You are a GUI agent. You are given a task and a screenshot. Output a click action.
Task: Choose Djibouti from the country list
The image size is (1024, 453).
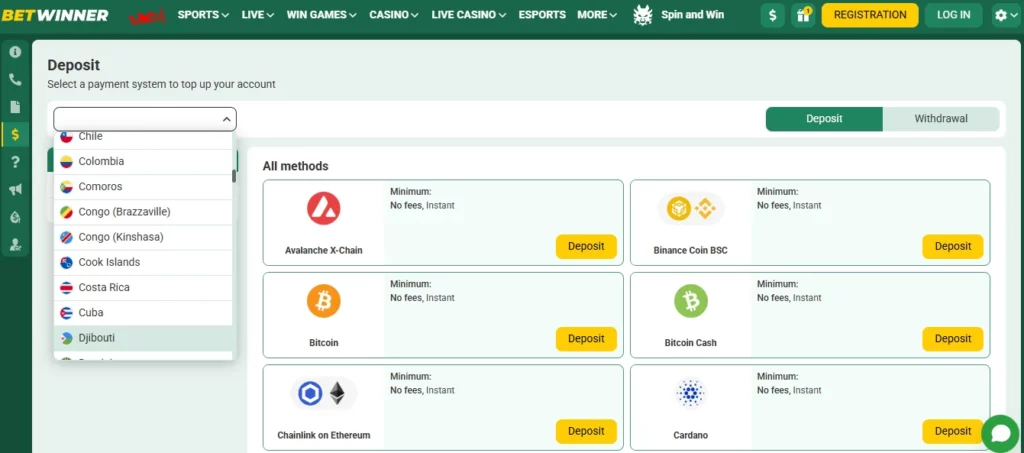pos(143,338)
